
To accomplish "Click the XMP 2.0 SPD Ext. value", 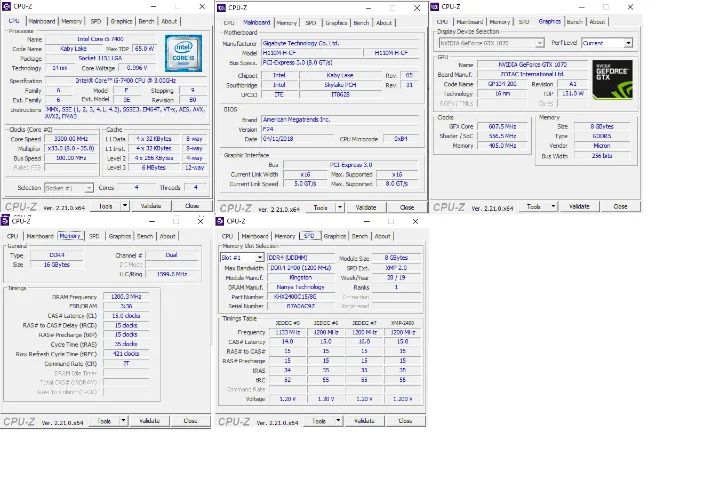I will click(396, 268).
